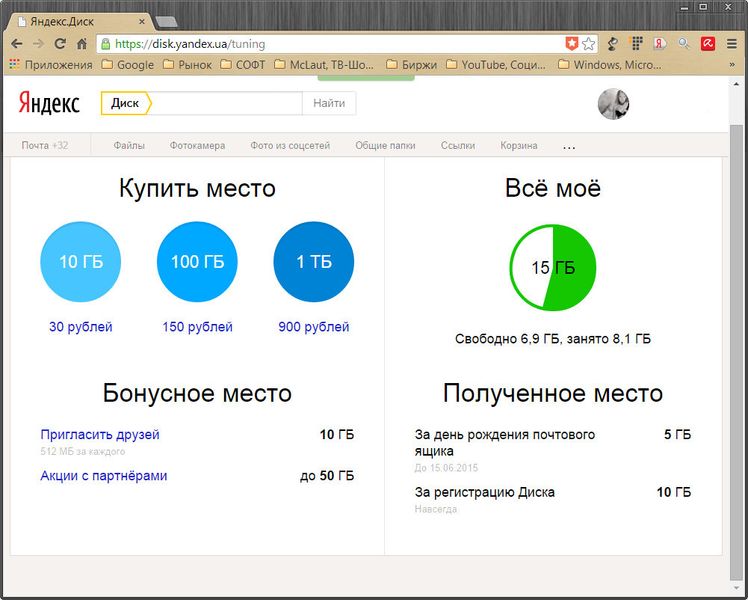Click the address bar URL
This screenshot has width=748, height=600.
point(190,44)
